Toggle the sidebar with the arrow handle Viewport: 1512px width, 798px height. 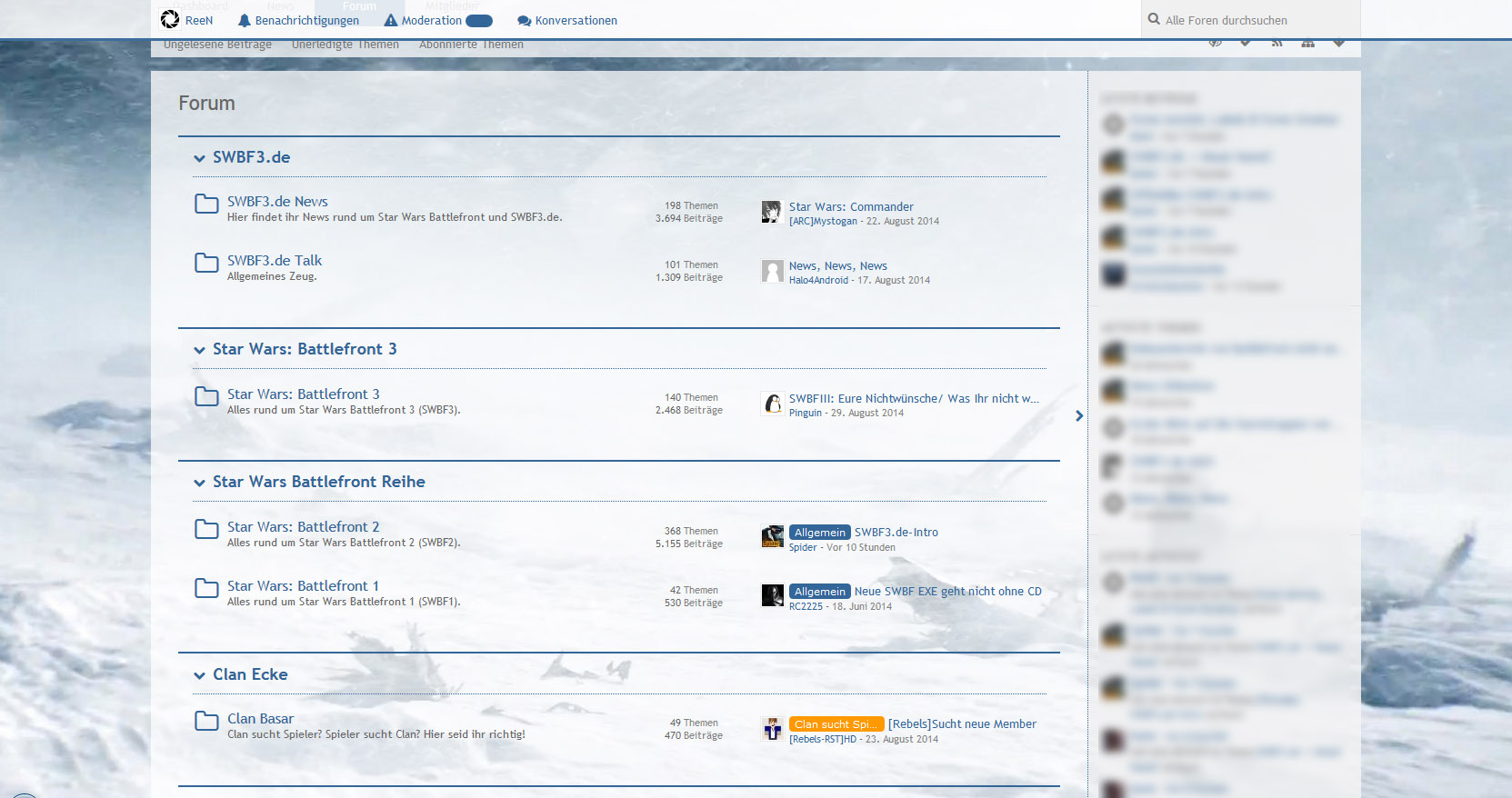coord(1079,415)
